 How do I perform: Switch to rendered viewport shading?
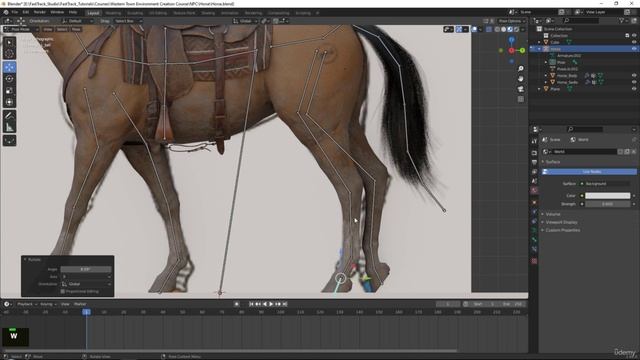coord(517,29)
